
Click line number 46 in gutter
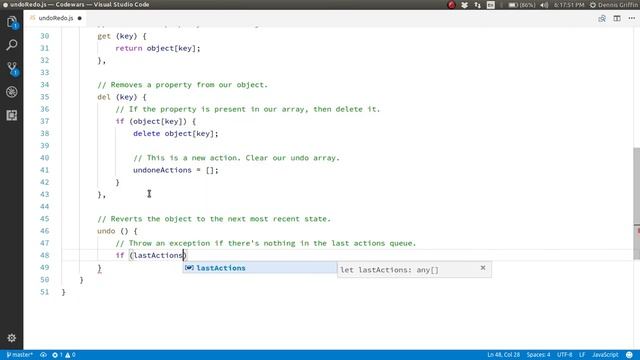click(x=44, y=231)
